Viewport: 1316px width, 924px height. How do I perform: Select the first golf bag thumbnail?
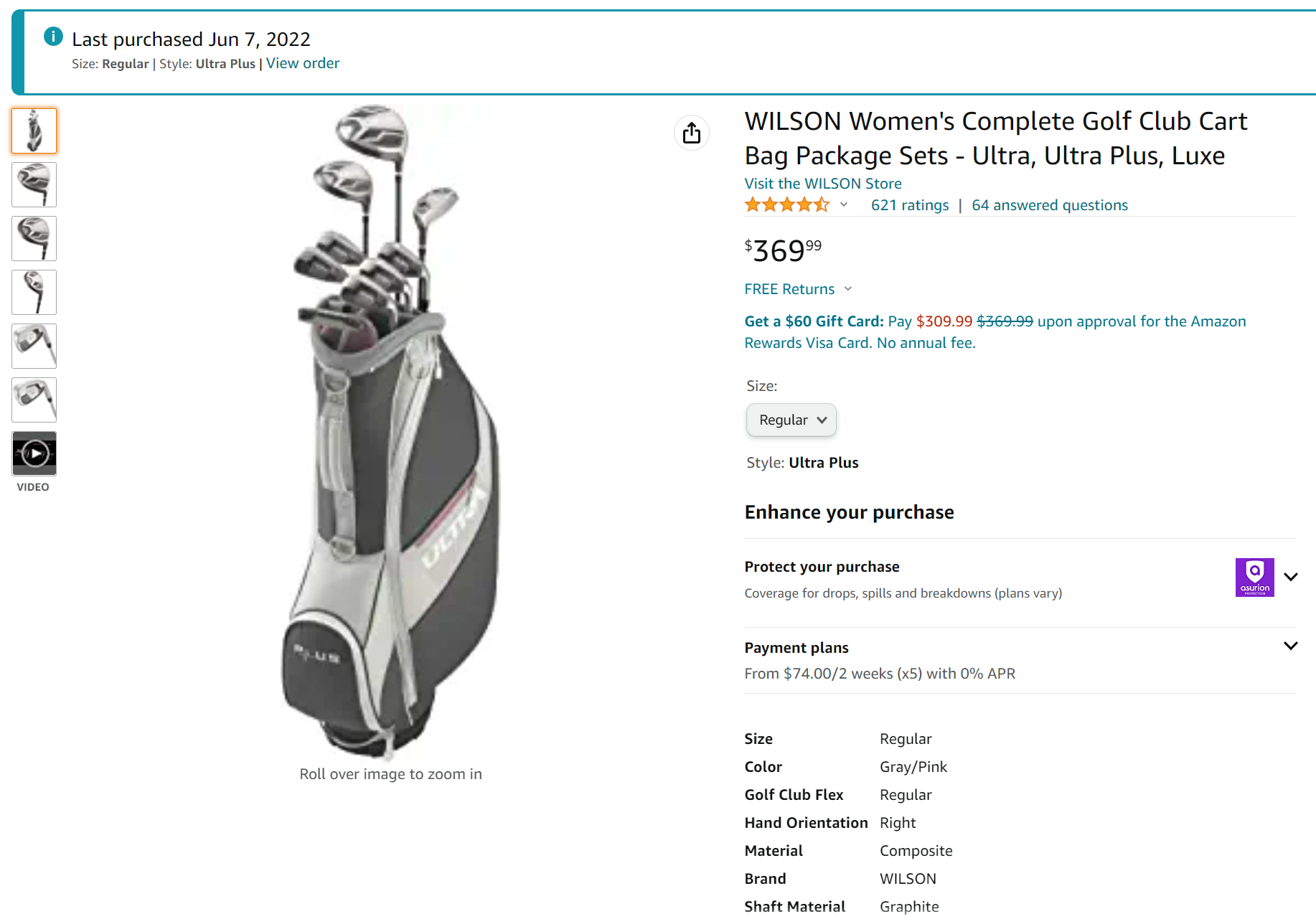click(34, 131)
